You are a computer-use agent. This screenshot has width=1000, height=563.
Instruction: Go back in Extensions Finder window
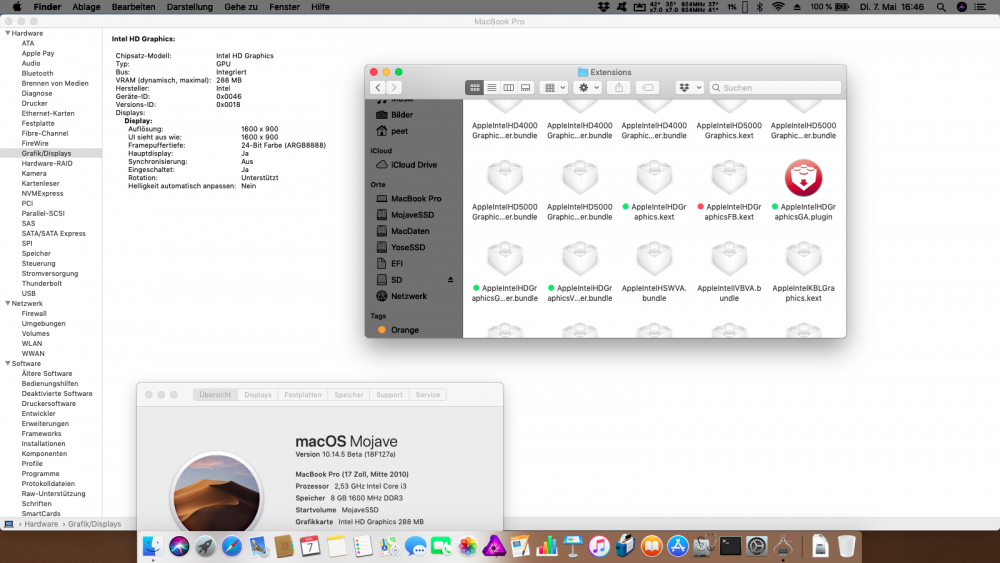378,87
